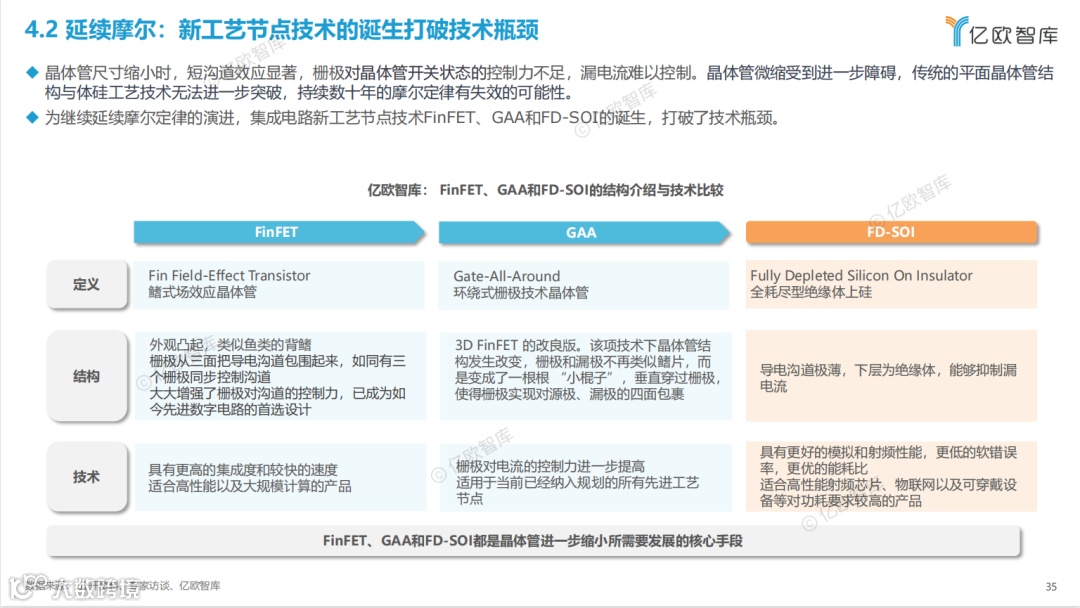The image size is (1080, 608).
Task: Click FD-SOI tech text '具有更好的模拟和射频性能'
Action: pos(841,452)
